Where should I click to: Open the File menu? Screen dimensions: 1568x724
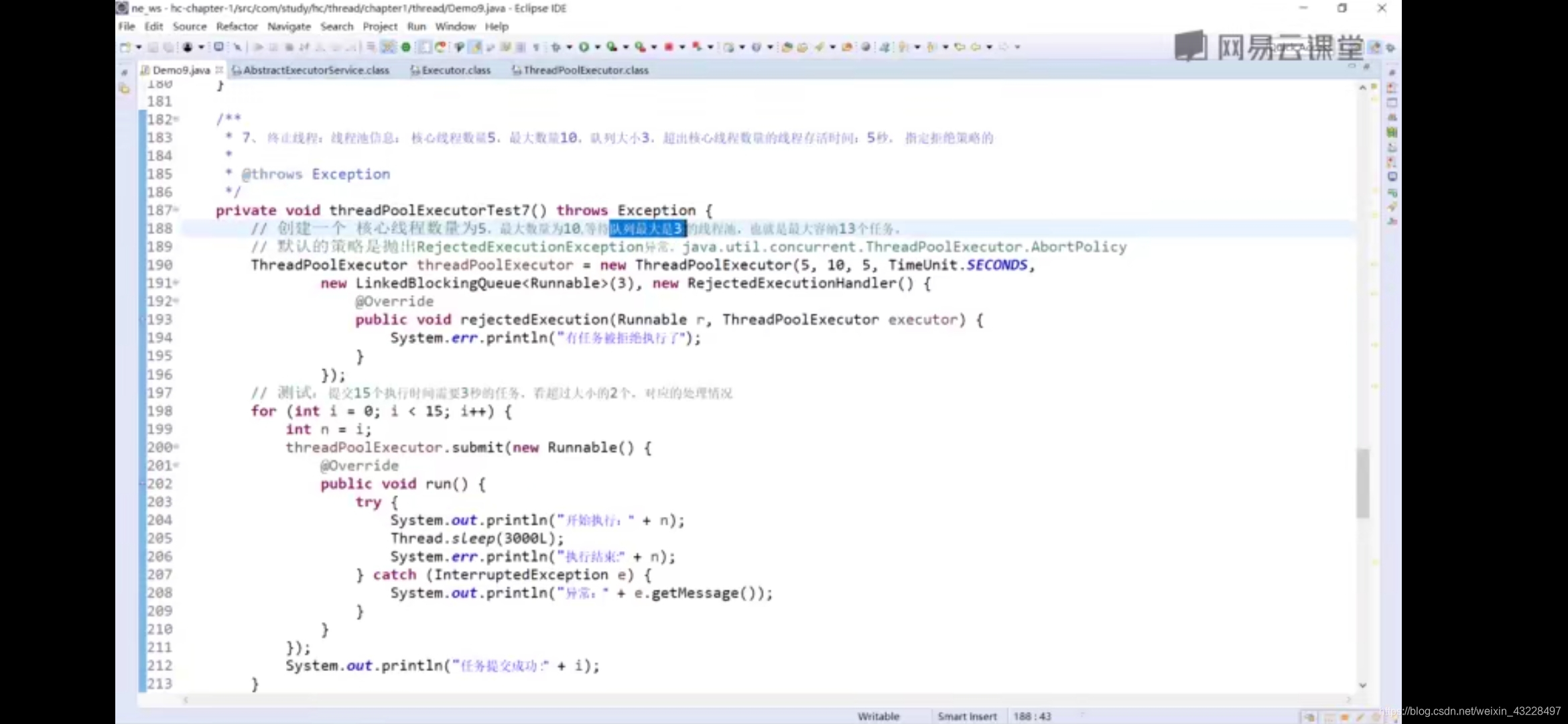click(x=126, y=26)
